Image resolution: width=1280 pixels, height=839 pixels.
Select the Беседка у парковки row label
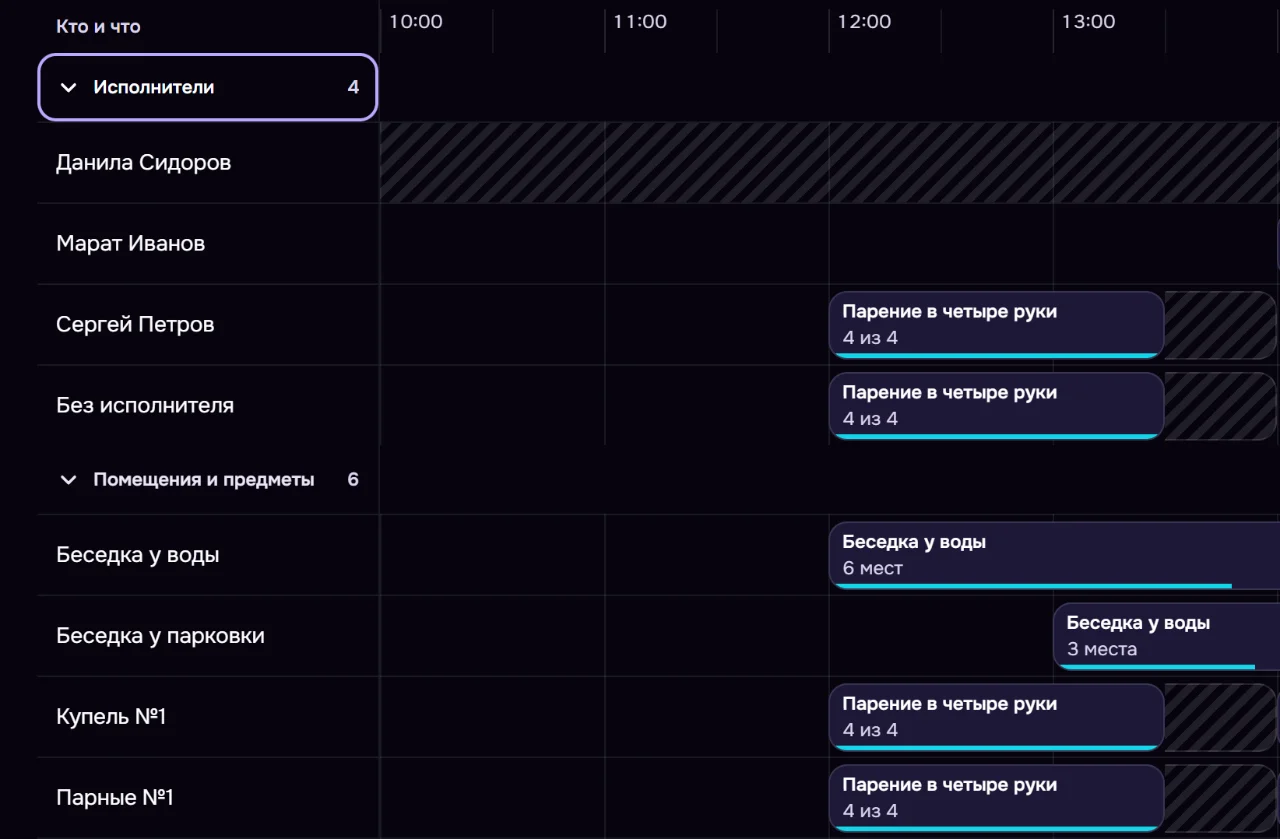click(160, 636)
